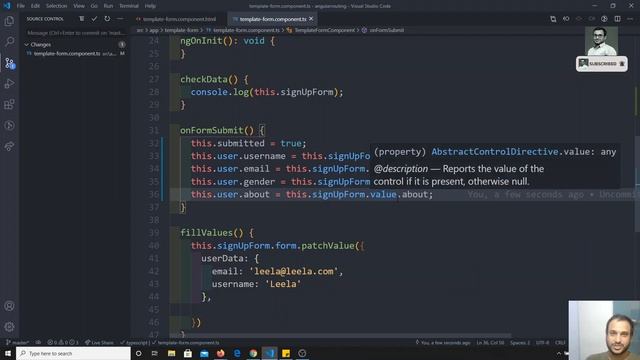Image resolution: width=640 pixels, height=360 pixels.
Task: Click the bell icon next to SUBSCRIBED
Action: (x=622, y=64)
